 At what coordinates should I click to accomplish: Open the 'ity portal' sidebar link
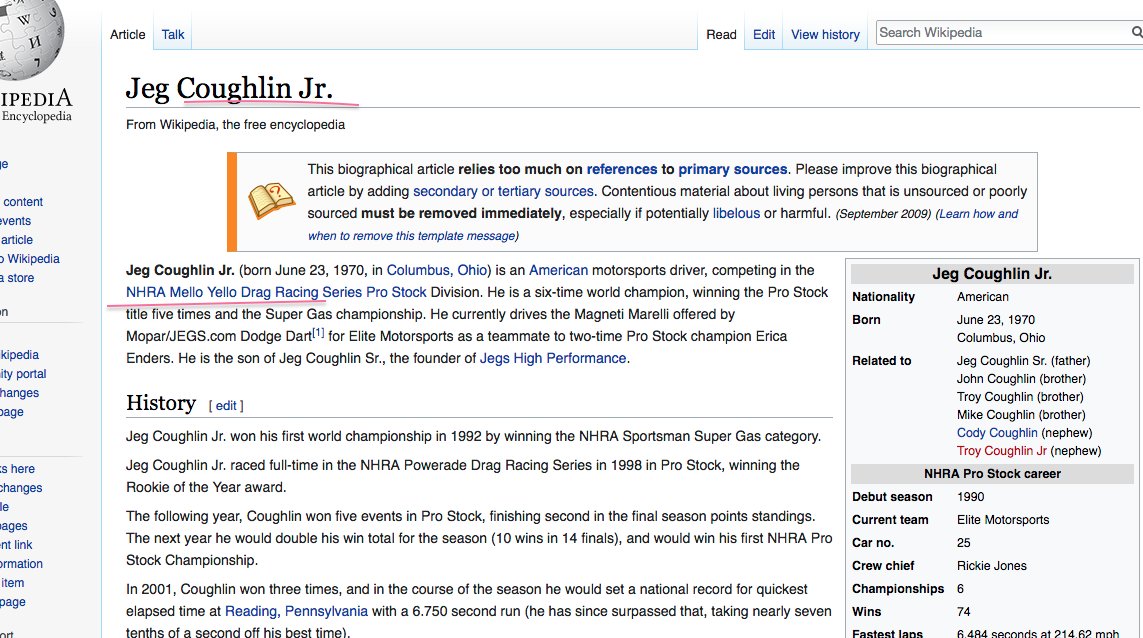click(x=23, y=374)
